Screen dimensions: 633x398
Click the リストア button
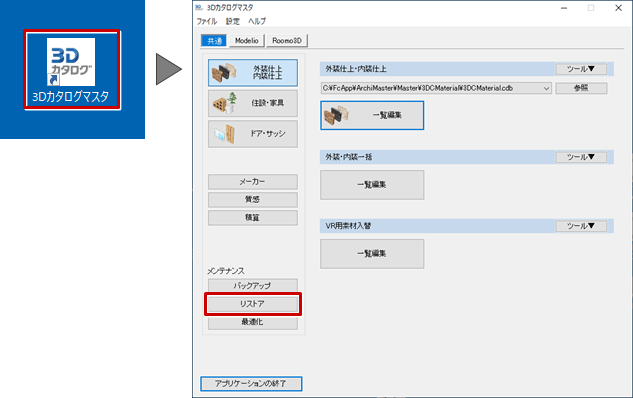tap(253, 304)
